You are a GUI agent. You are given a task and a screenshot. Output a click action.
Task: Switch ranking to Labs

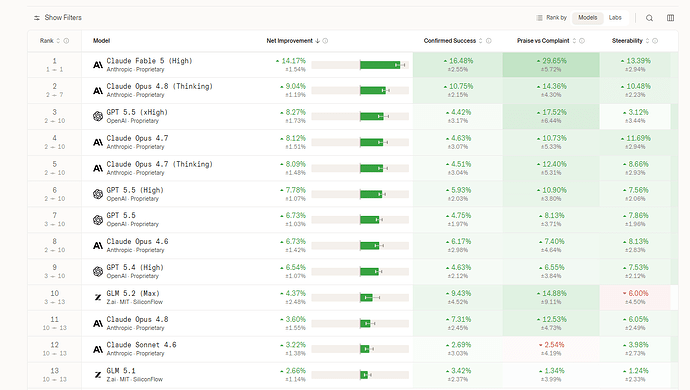pos(615,18)
